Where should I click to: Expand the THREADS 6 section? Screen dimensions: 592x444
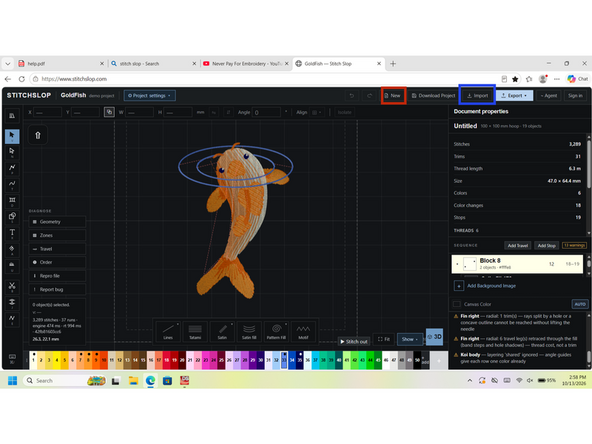[466, 230]
